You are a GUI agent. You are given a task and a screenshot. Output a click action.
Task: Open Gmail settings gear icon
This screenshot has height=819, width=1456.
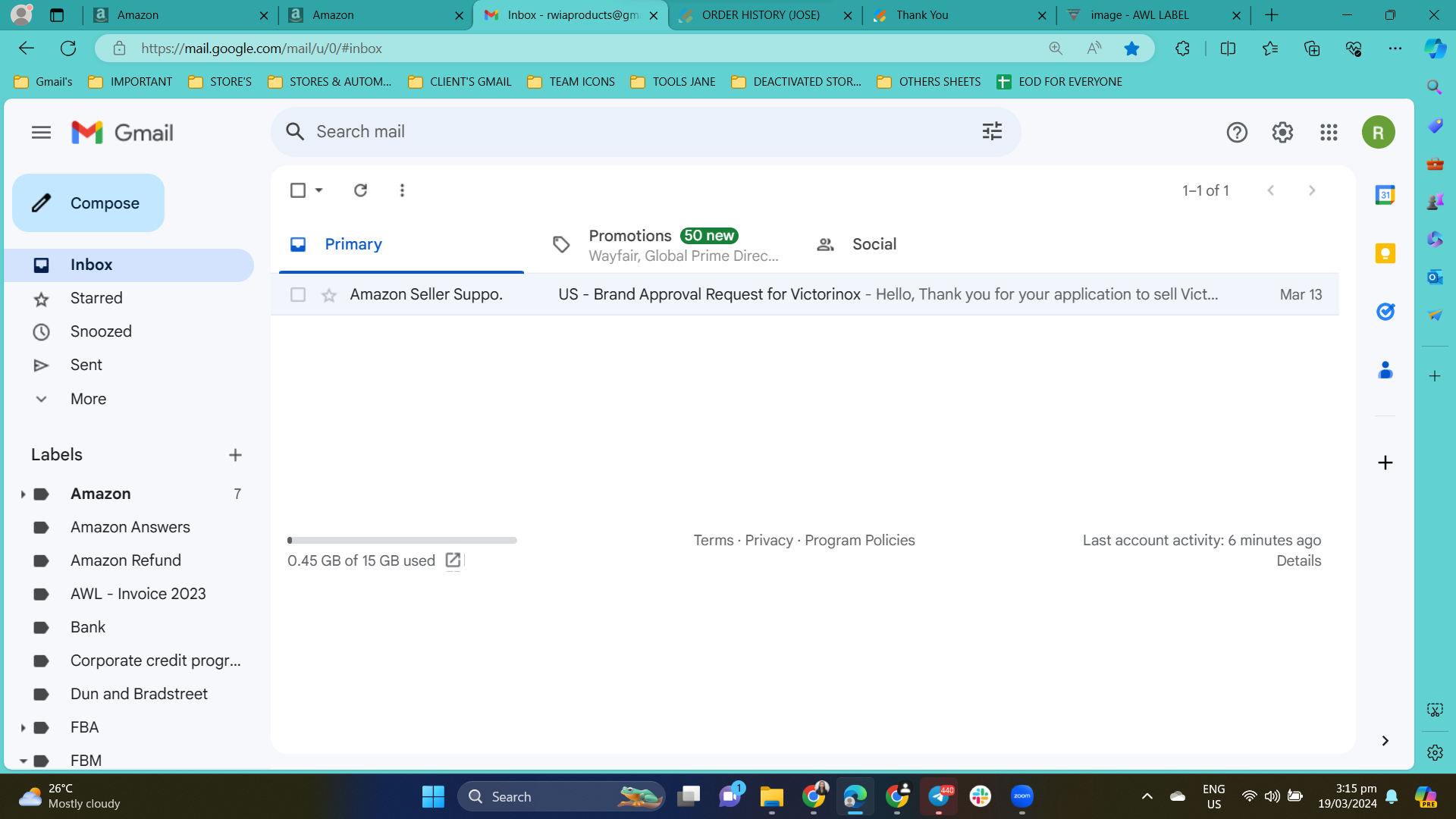(1282, 133)
